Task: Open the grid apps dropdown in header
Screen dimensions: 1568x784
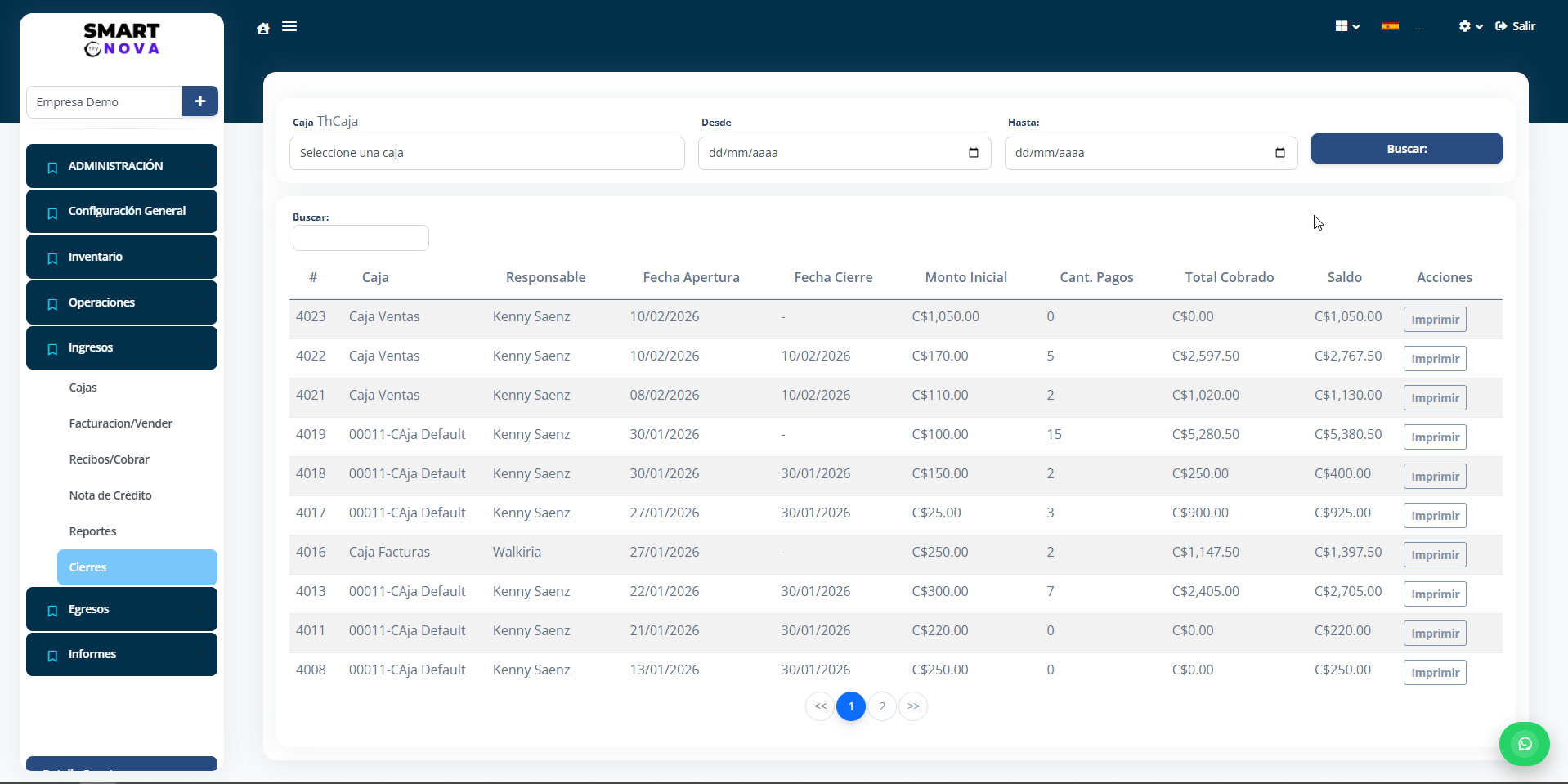Action: tap(1346, 26)
